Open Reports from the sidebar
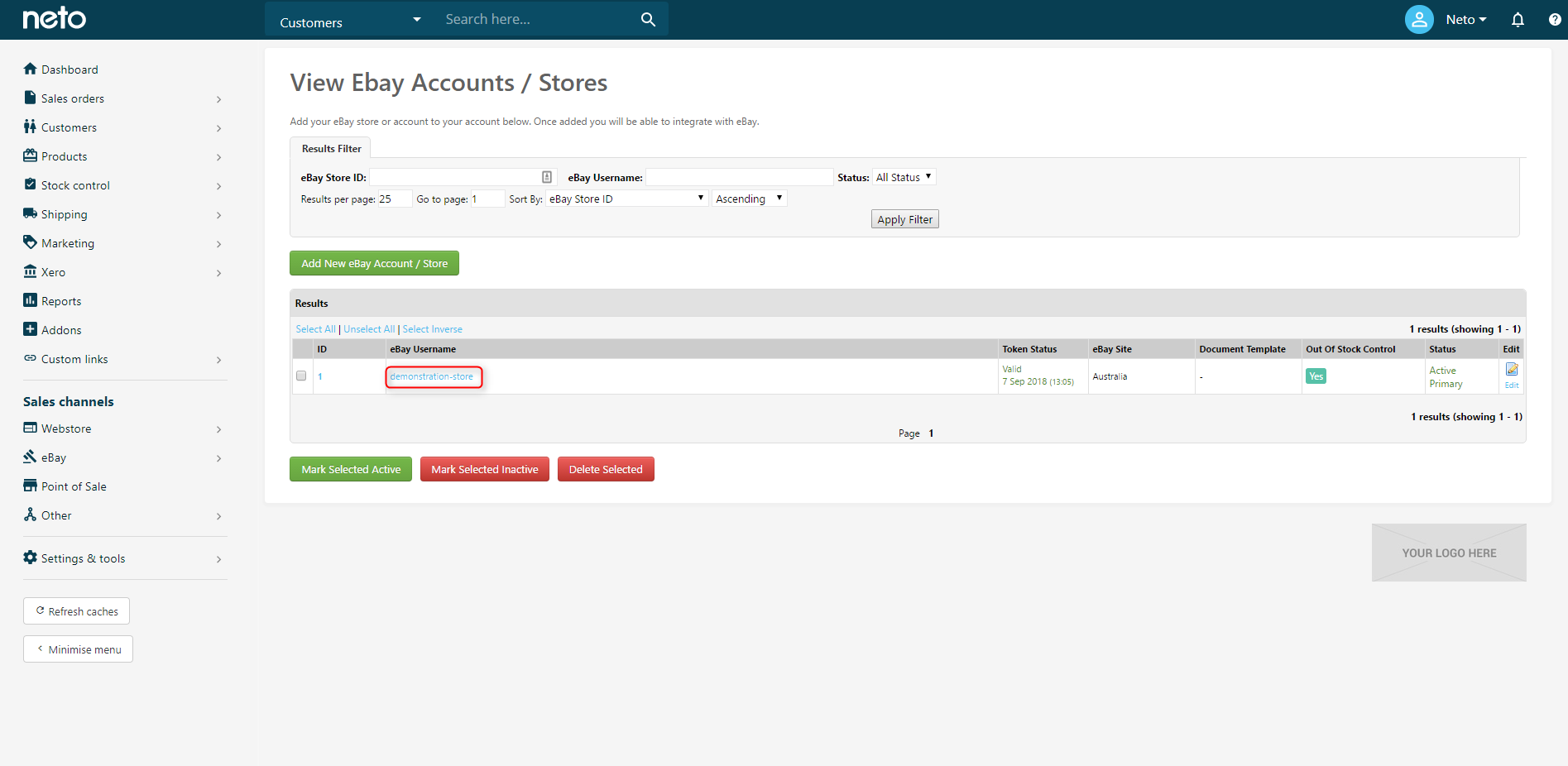1568x766 pixels. 61,301
